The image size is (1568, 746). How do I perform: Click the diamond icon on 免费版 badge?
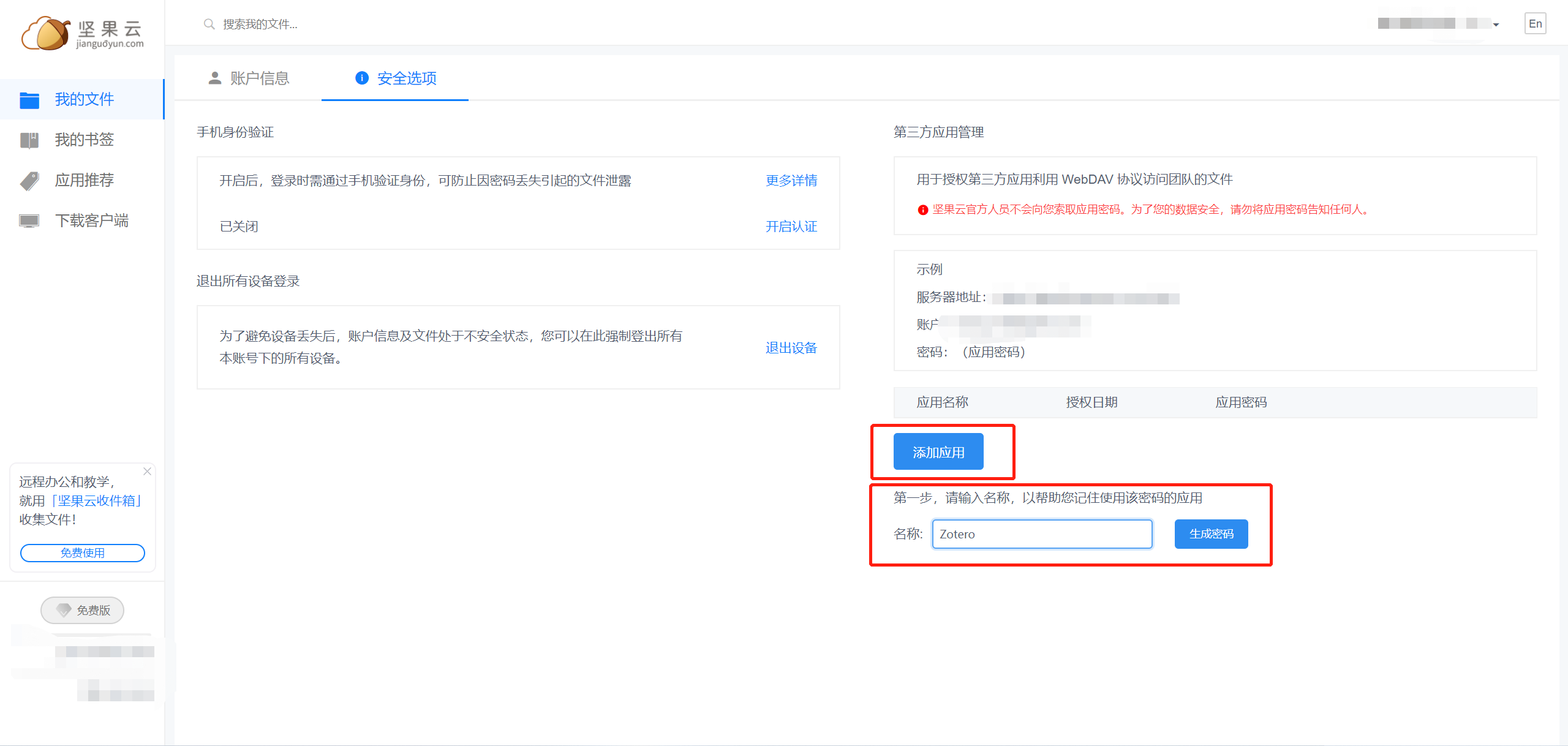pos(64,610)
